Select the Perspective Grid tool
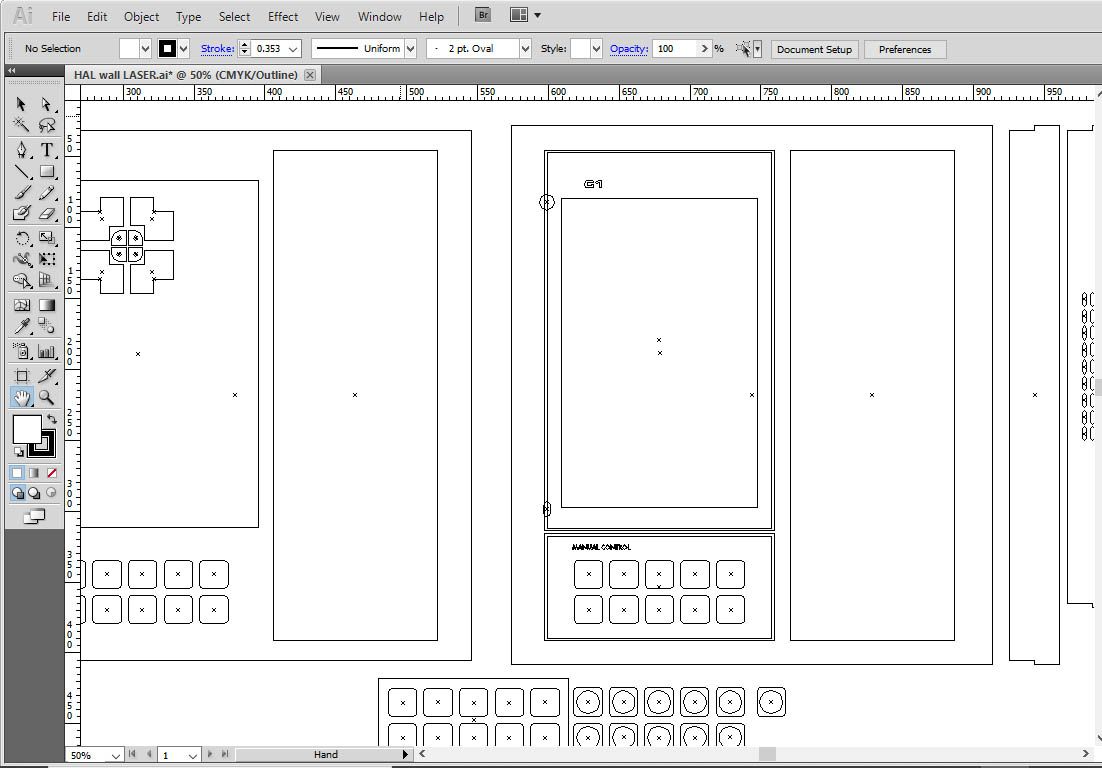 tap(46, 280)
